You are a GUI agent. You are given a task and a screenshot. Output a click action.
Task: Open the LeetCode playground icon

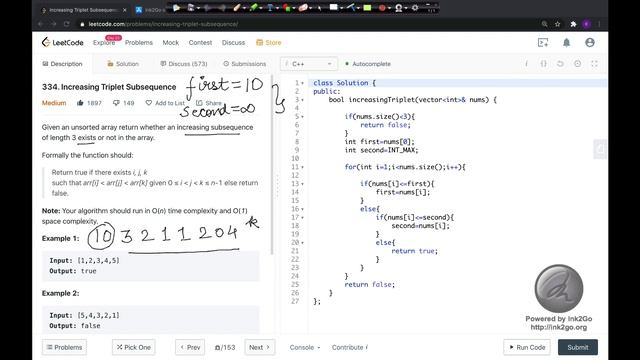(x=543, y=42)
